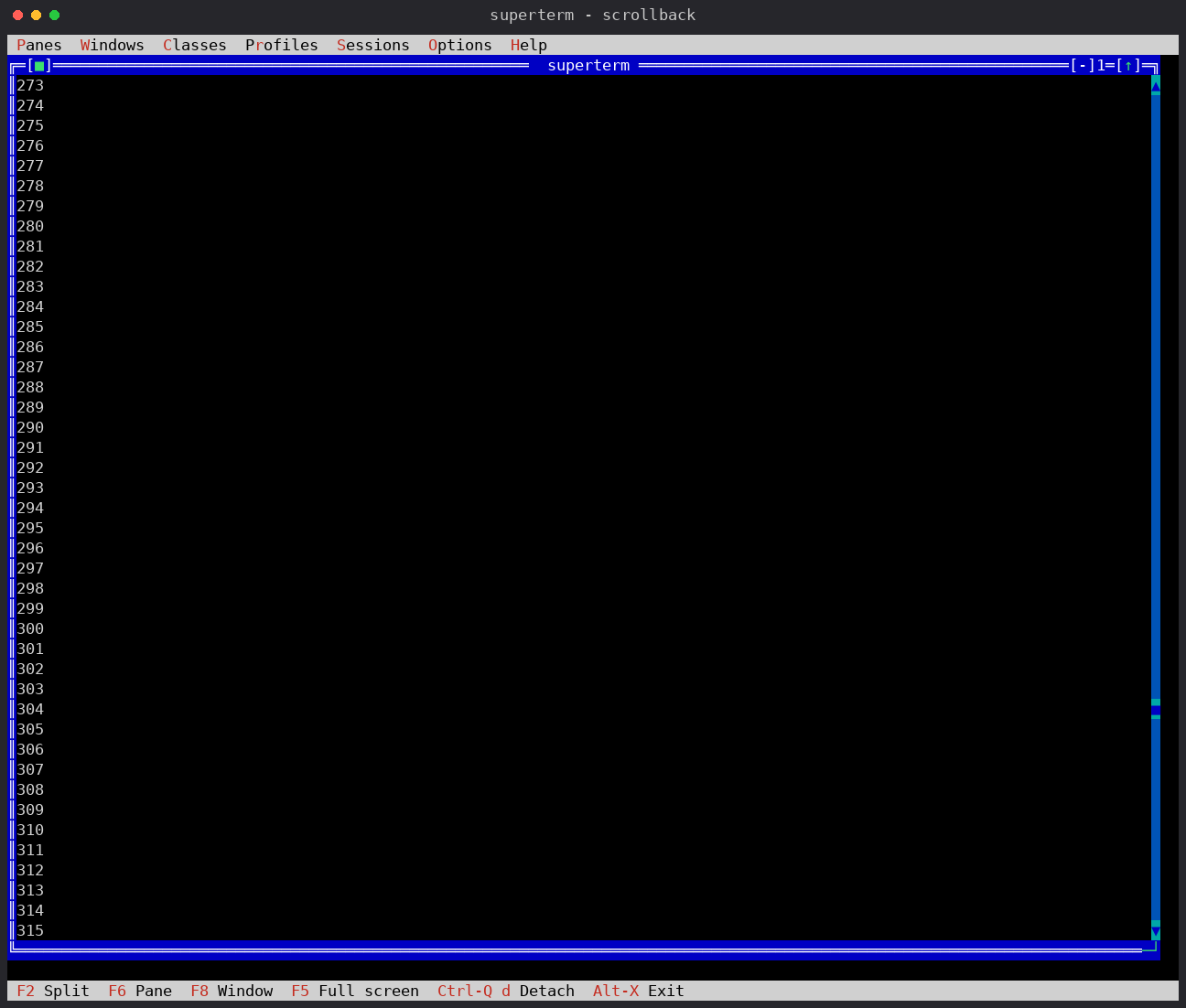
Task: Click line number 285
Action: click(30, 327)
